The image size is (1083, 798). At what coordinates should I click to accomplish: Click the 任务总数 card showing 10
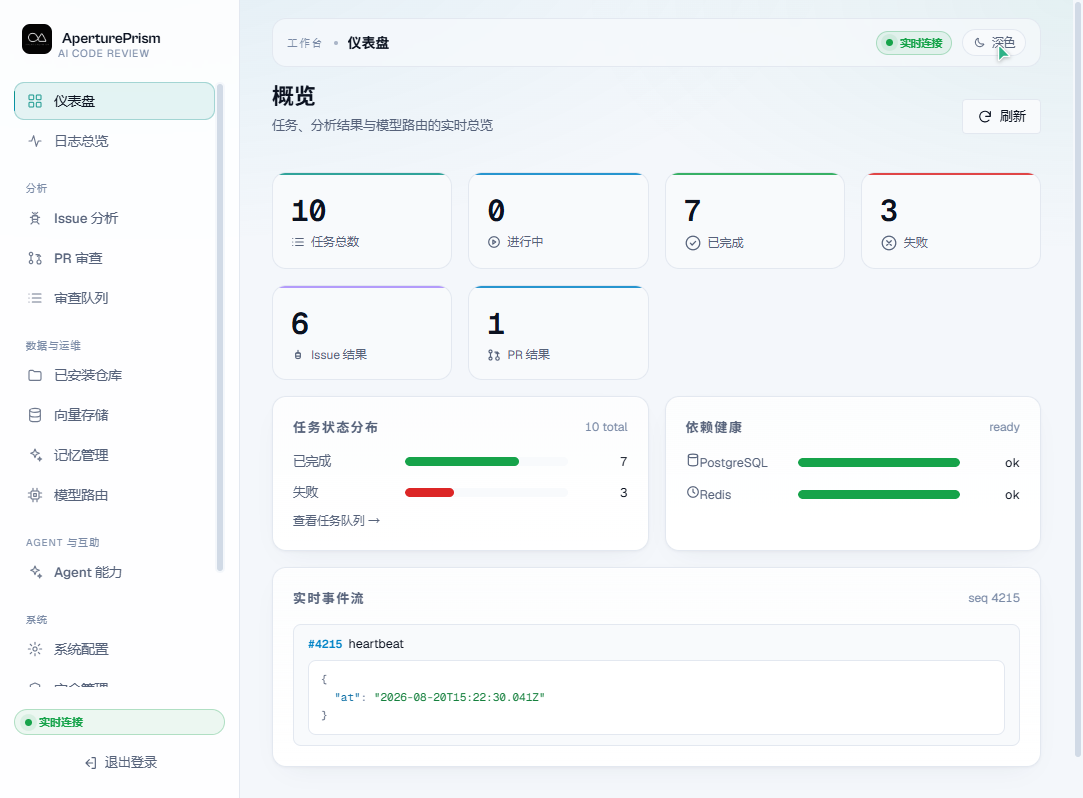362,221
